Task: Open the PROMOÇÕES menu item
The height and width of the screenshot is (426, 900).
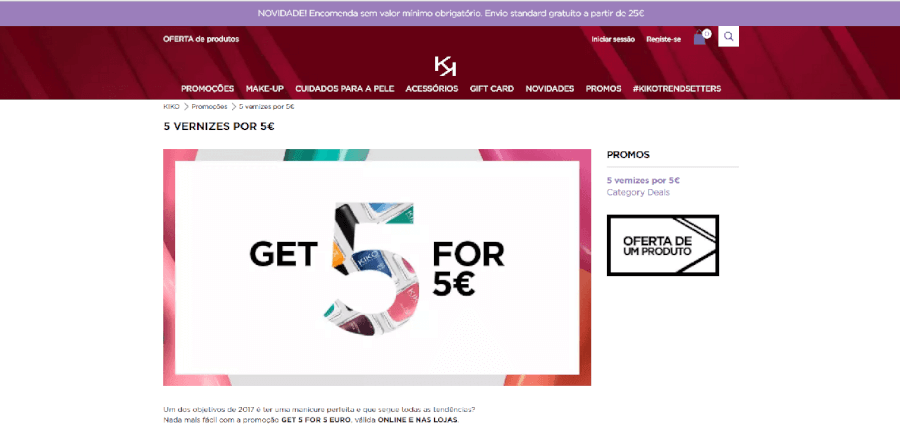Action: 207,88
